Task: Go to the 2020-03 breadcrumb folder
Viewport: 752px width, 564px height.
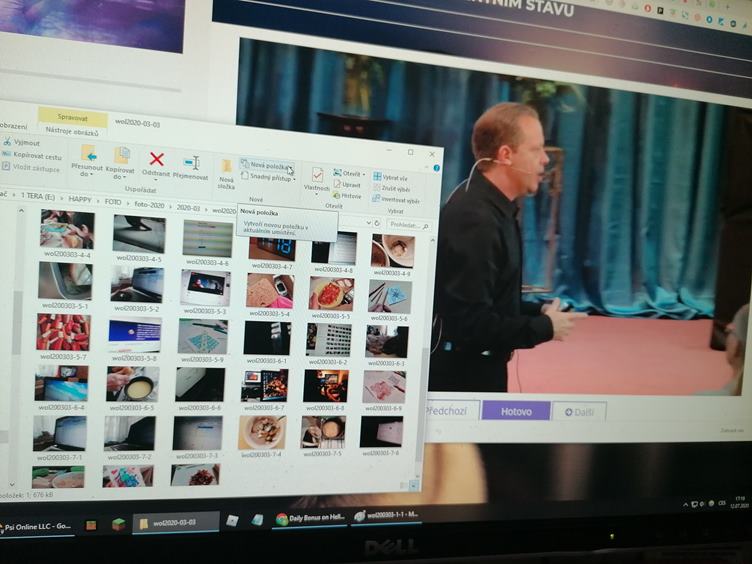Action: pyautogui.click(x=188, y=208)
